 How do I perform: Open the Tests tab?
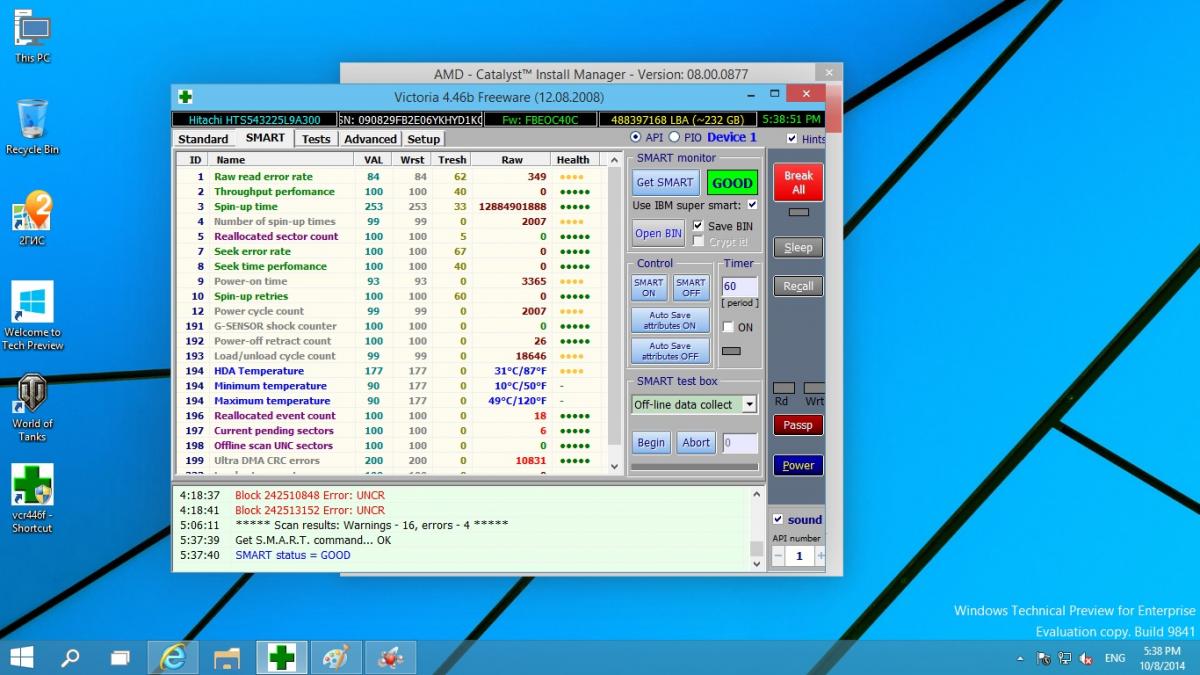[x=316, y=139]
